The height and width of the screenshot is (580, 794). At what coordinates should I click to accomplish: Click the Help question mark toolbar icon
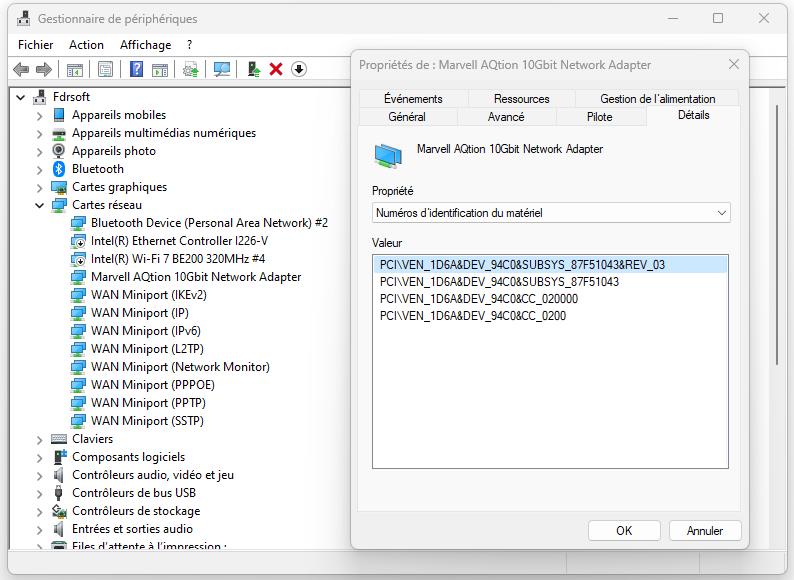click(137, 69)
